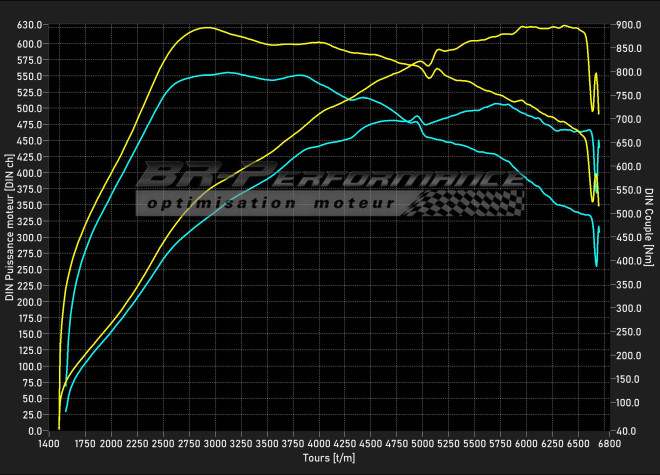Click the 4000 label on the RPM axis

[x=318, y=443]
